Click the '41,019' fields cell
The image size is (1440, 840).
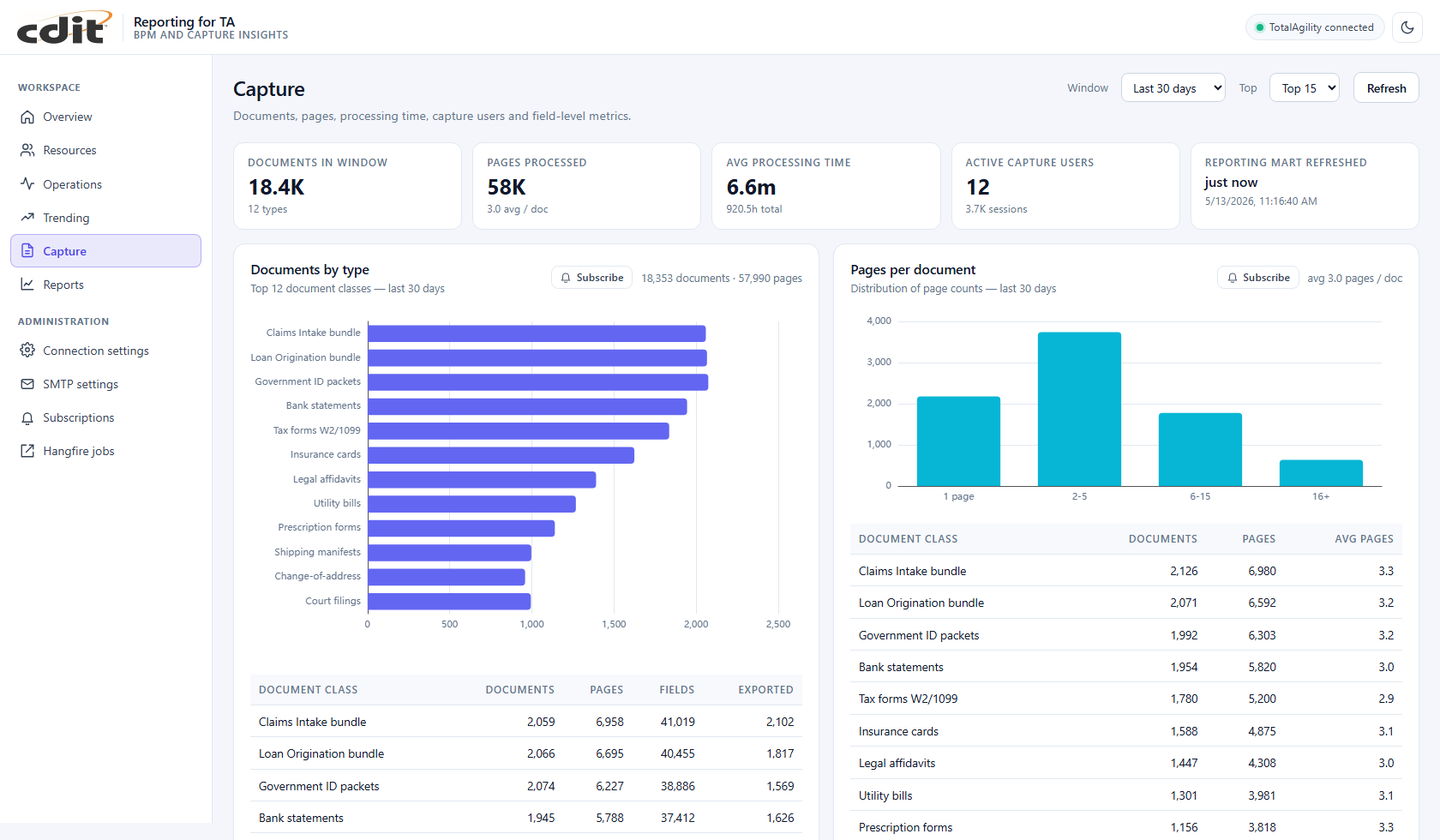(677, 722)
